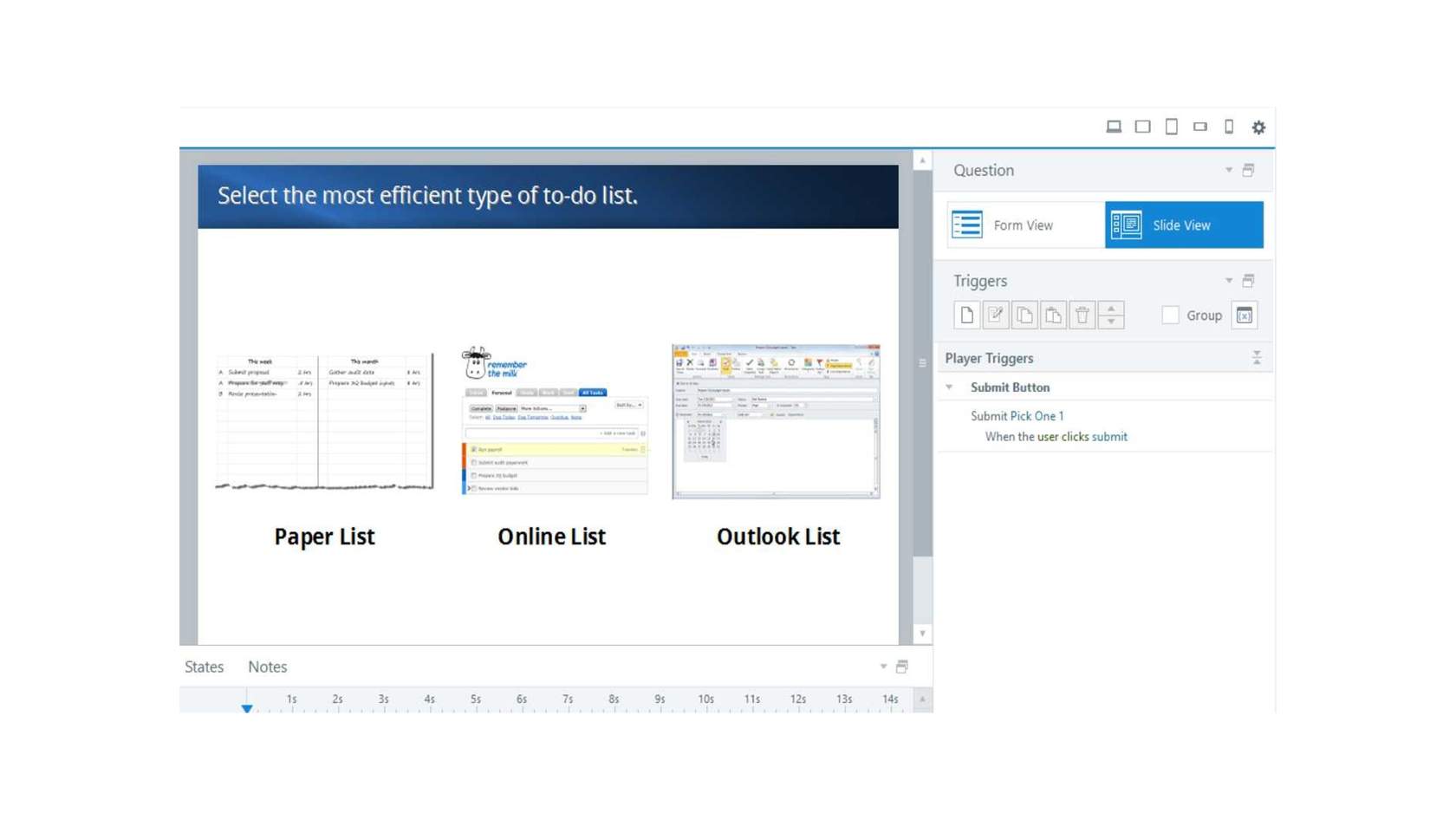The height and width of the screenshot is (820, 1456).
Task: Click timeline scroll up arrow
Action: (x=922, y=699)
